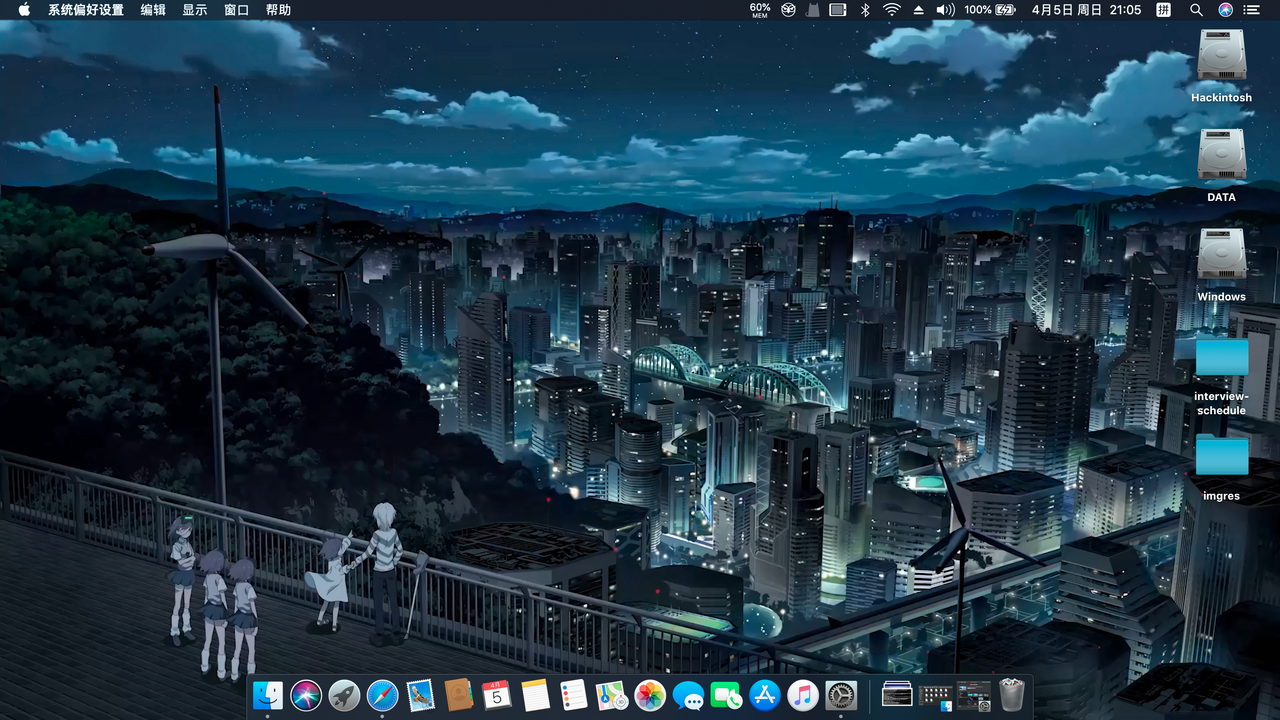The width and height of the screenshot is (1280, 720).
Task: Open Safari browser from the dock
Action: click(x=383, y=695)
